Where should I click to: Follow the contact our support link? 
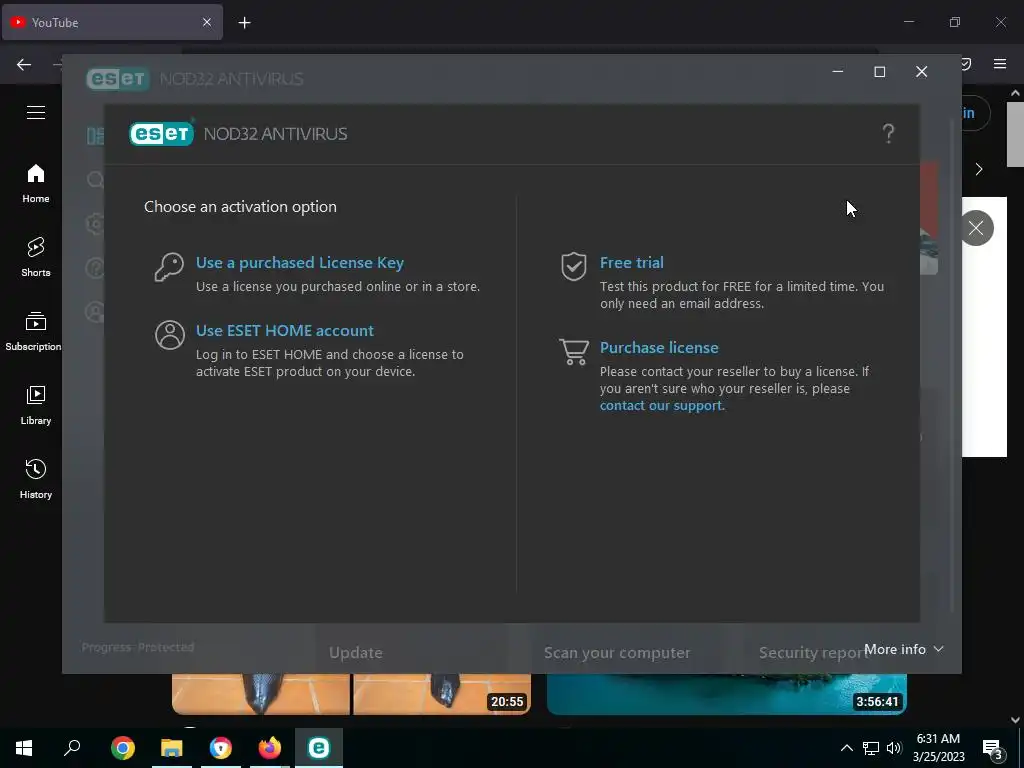pos(662,406)
